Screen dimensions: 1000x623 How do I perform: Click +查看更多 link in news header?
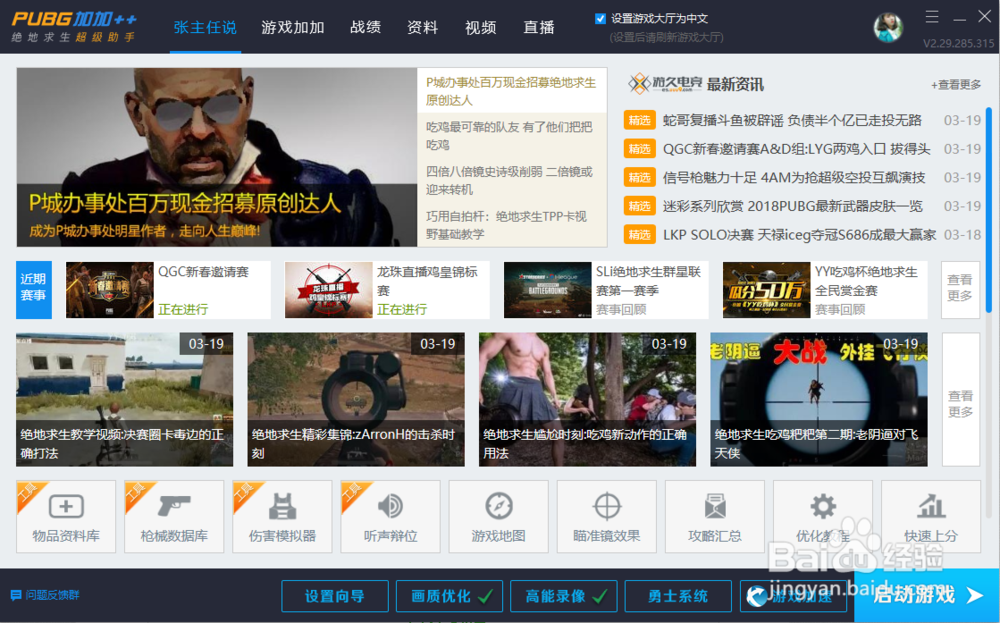955,84
